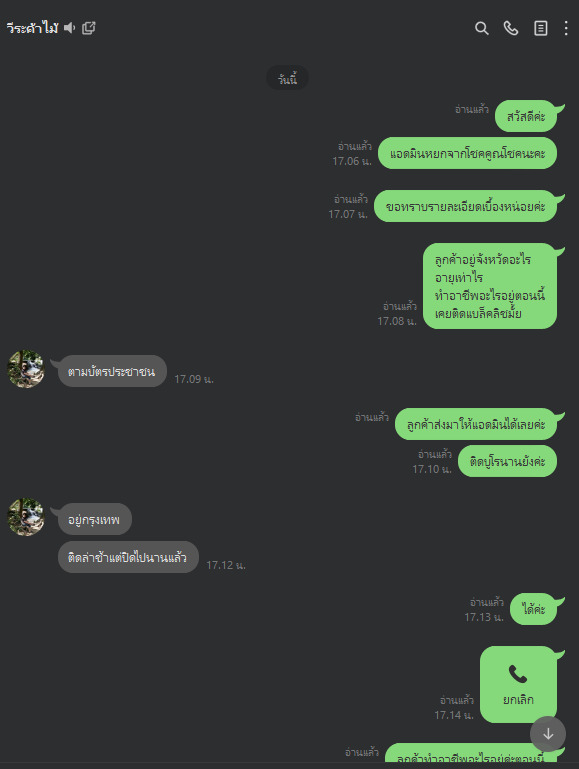
Task: Click the cancelled call phone icon bubble
Action: pos(518,684)
